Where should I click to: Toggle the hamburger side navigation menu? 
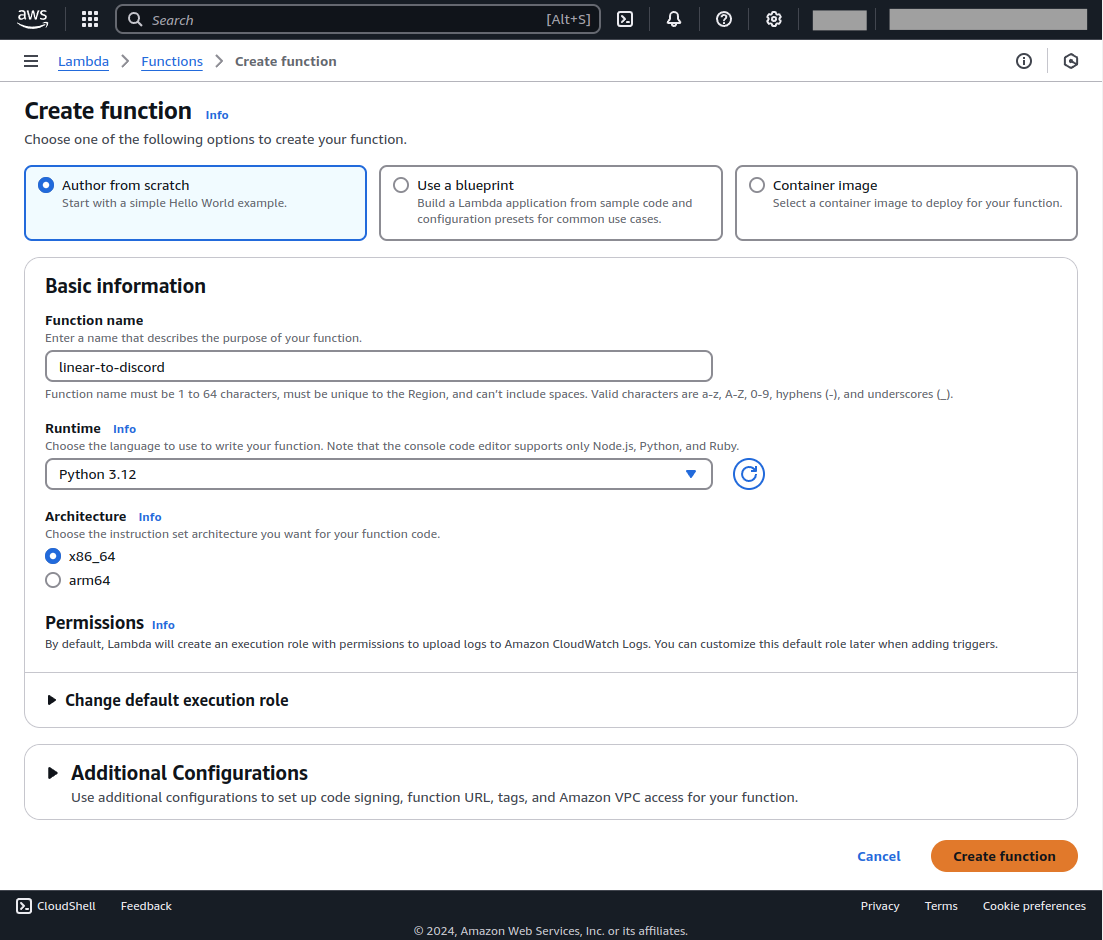(x=31, y=61)
